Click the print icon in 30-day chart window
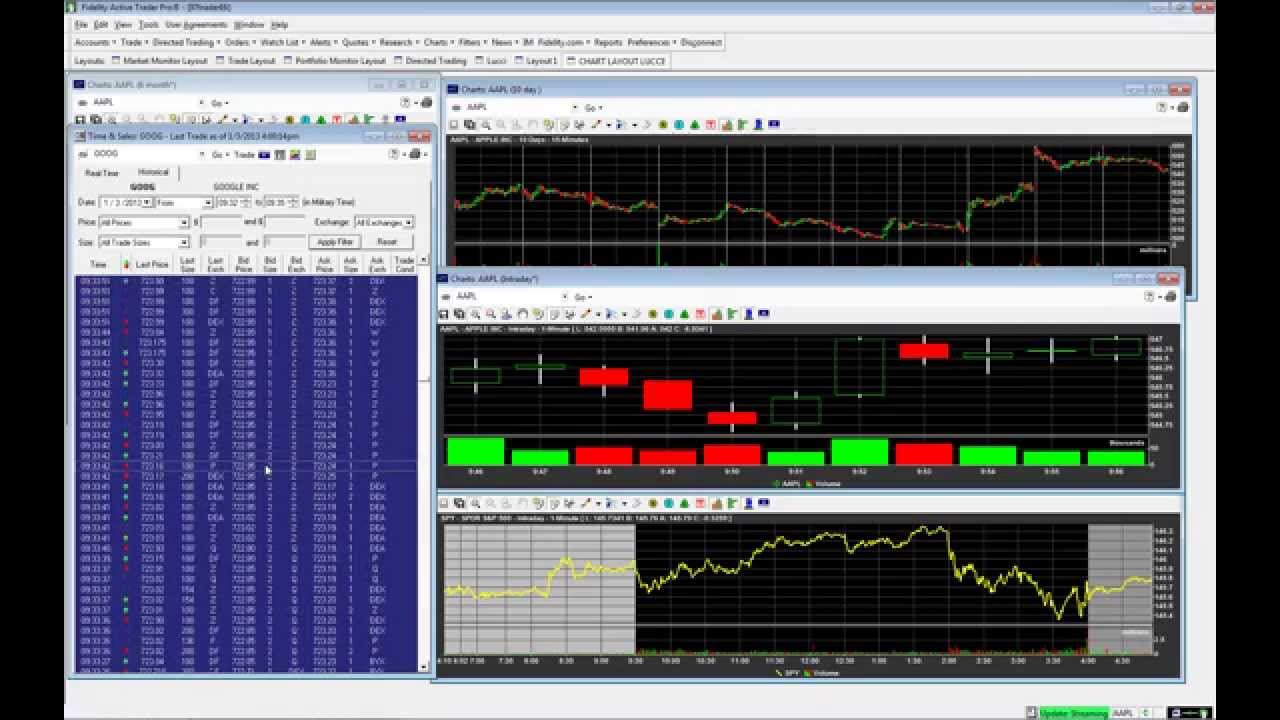This screenshot has width=1280, height=720. (1182, 106)
